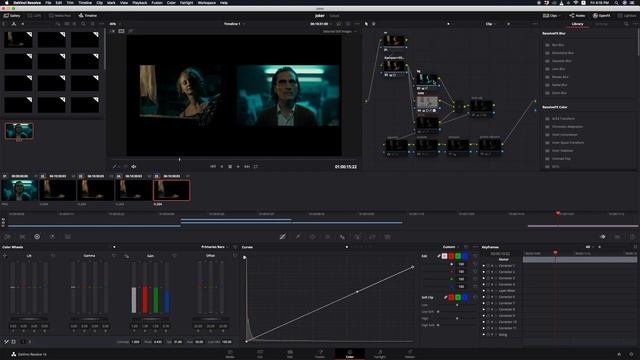Open the Apple menu
The width and height of the screenshot is (640, 360).
coord(6,2)
